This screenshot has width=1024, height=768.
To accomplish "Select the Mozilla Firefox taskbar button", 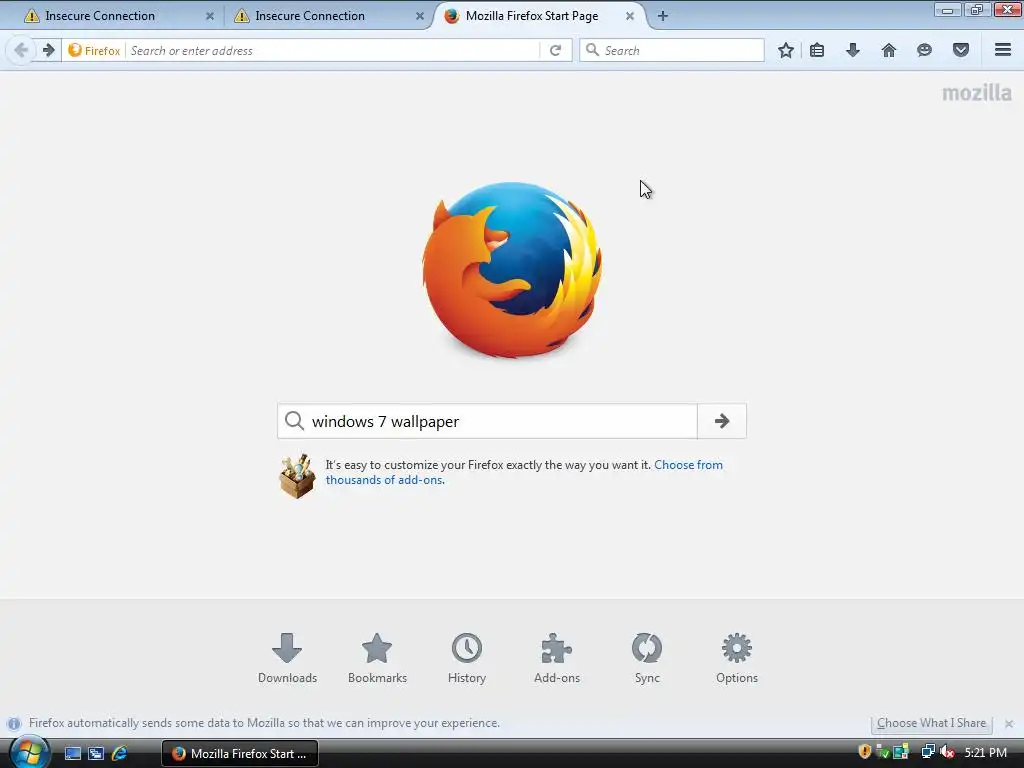I will pyautogui.click(x=240, y=754).
